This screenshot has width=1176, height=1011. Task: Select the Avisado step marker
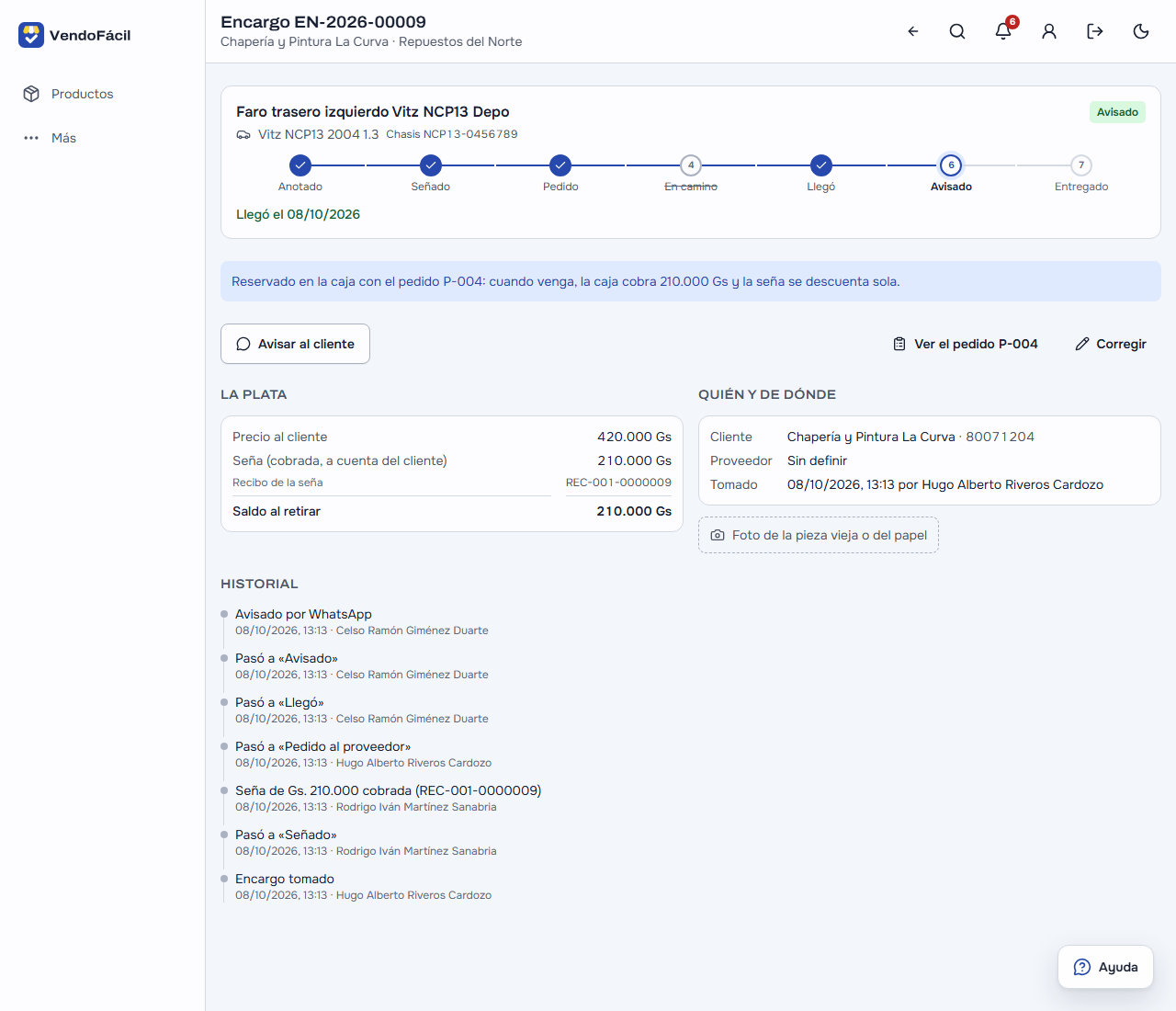[951, 165]
